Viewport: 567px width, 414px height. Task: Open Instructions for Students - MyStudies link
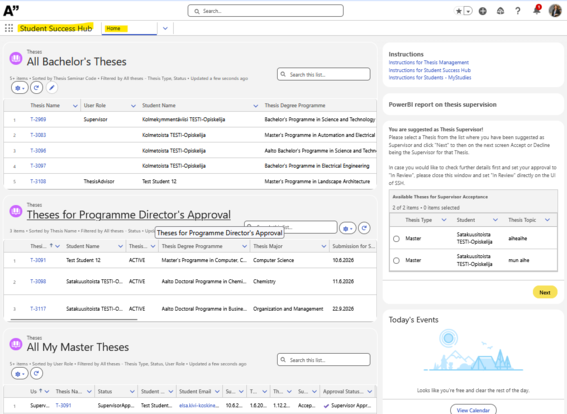[430, 78]
